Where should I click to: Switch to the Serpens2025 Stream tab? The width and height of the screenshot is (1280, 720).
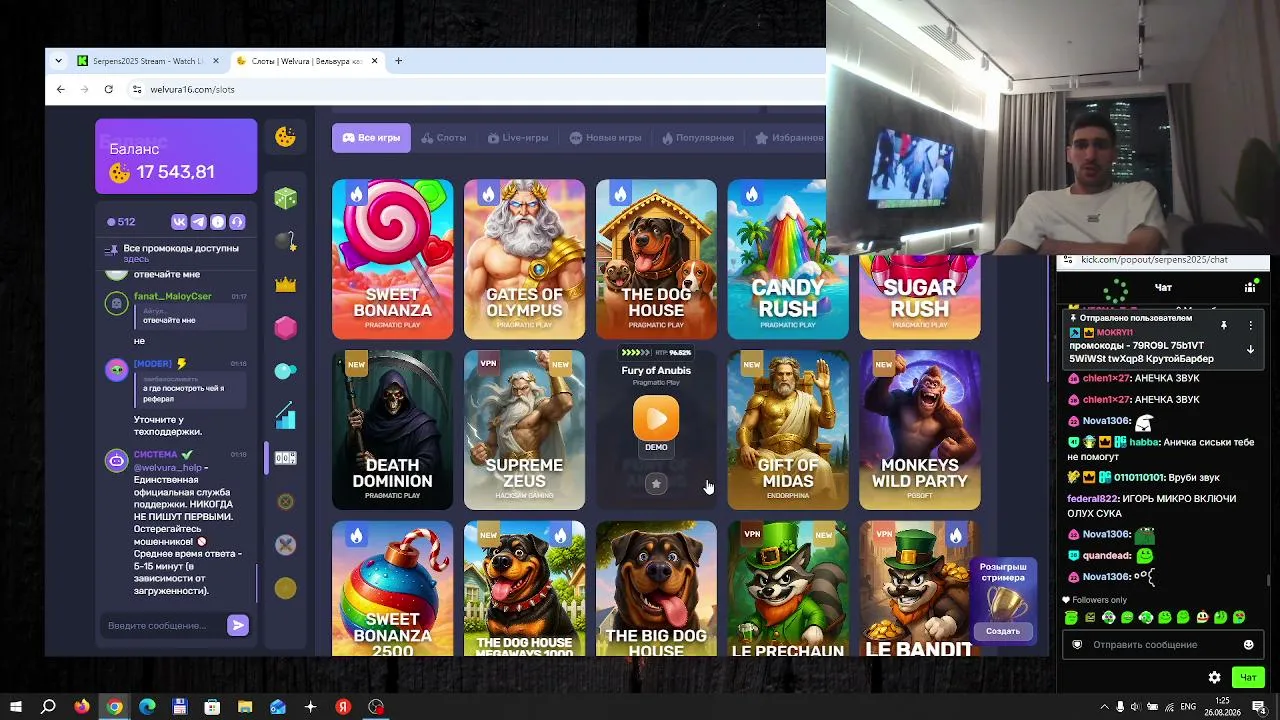tap(148, 61)
